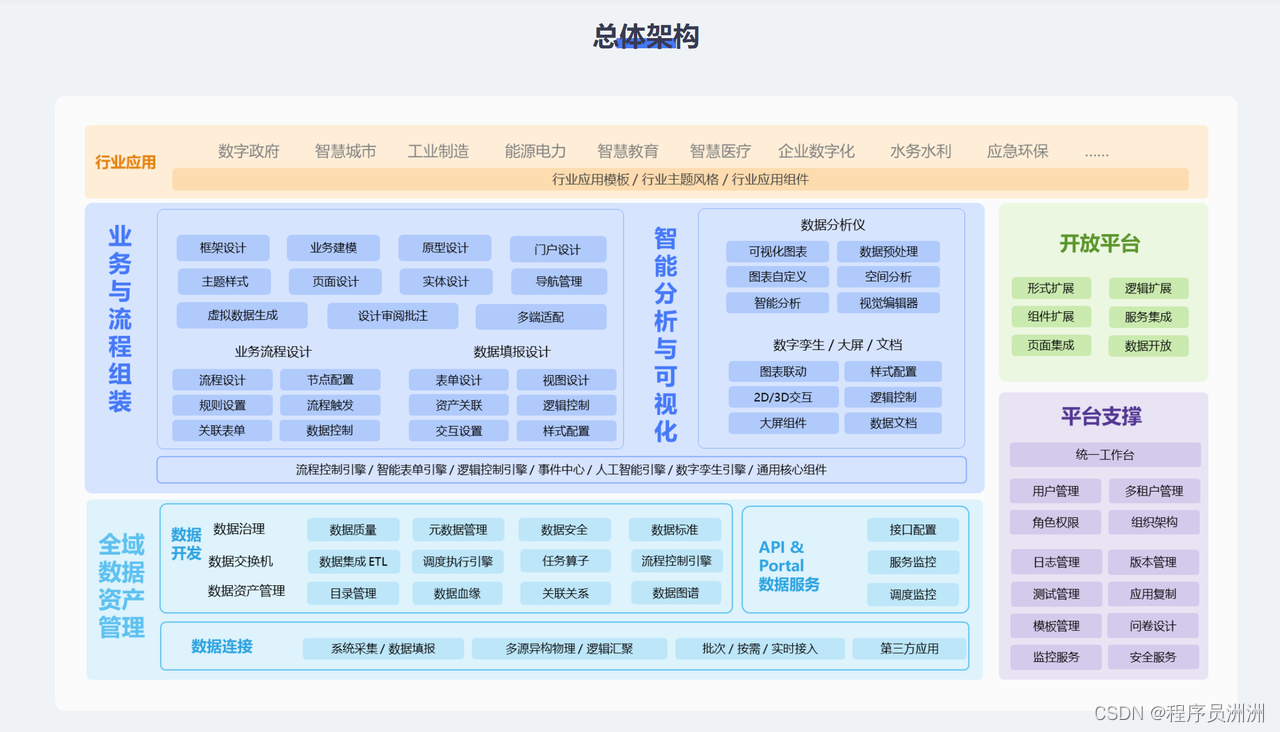This screenshot has width=1280, height=732.
Task: 点击「智慧城市」应用入口
Action: tap(345, 151)
